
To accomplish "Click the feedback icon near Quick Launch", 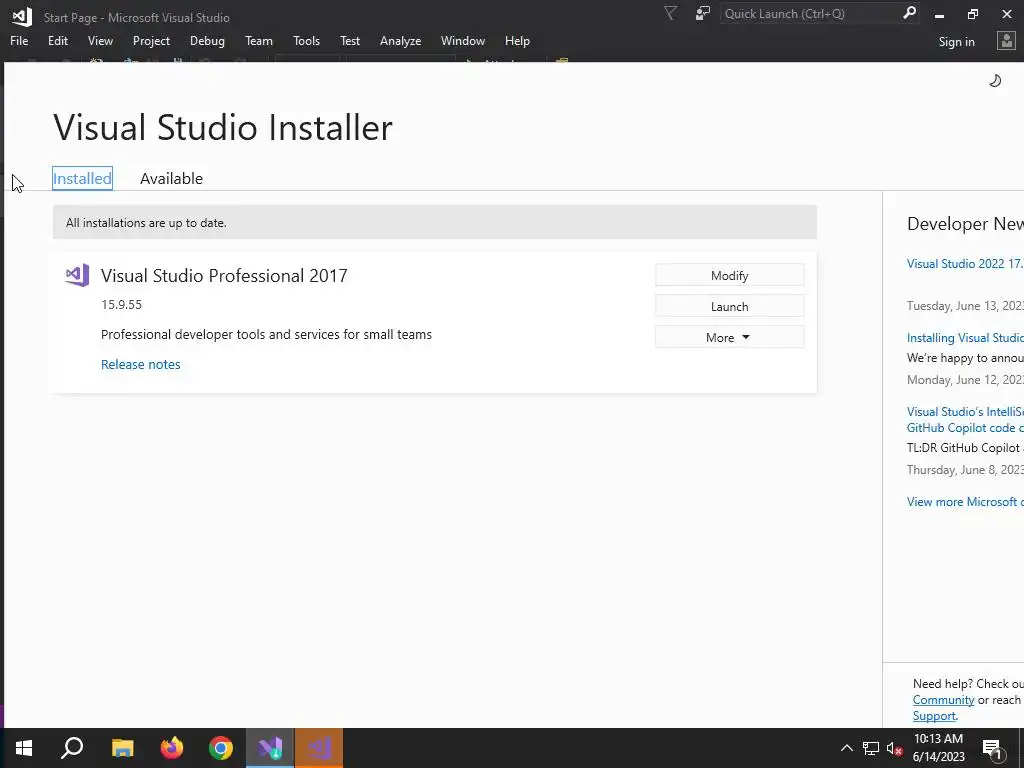I will (703, 13).
